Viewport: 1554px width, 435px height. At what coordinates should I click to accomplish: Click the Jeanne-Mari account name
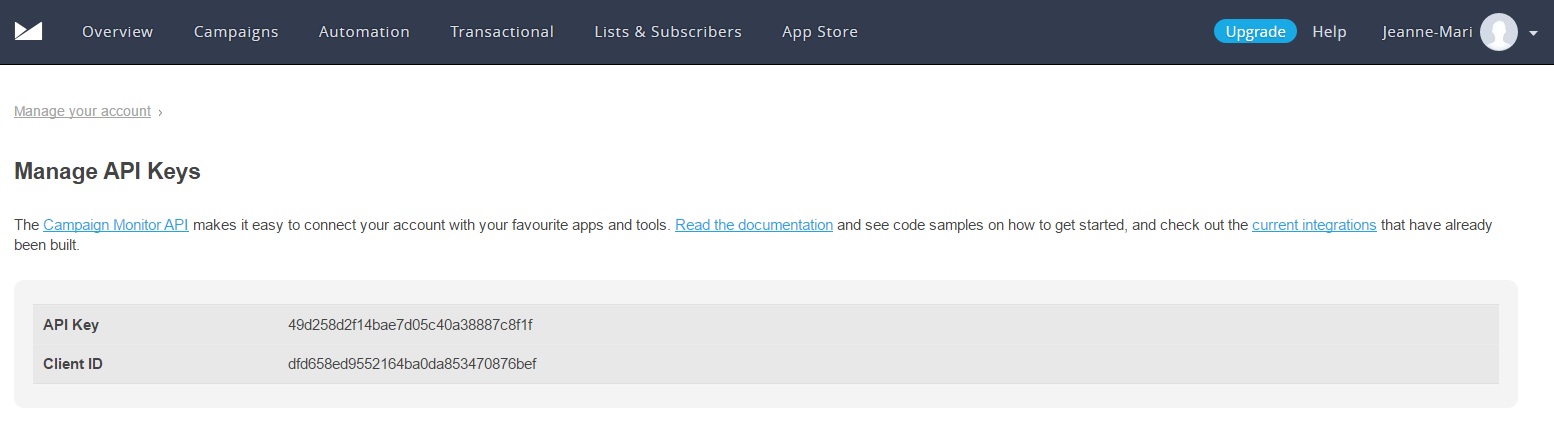tap(1426, 32)
